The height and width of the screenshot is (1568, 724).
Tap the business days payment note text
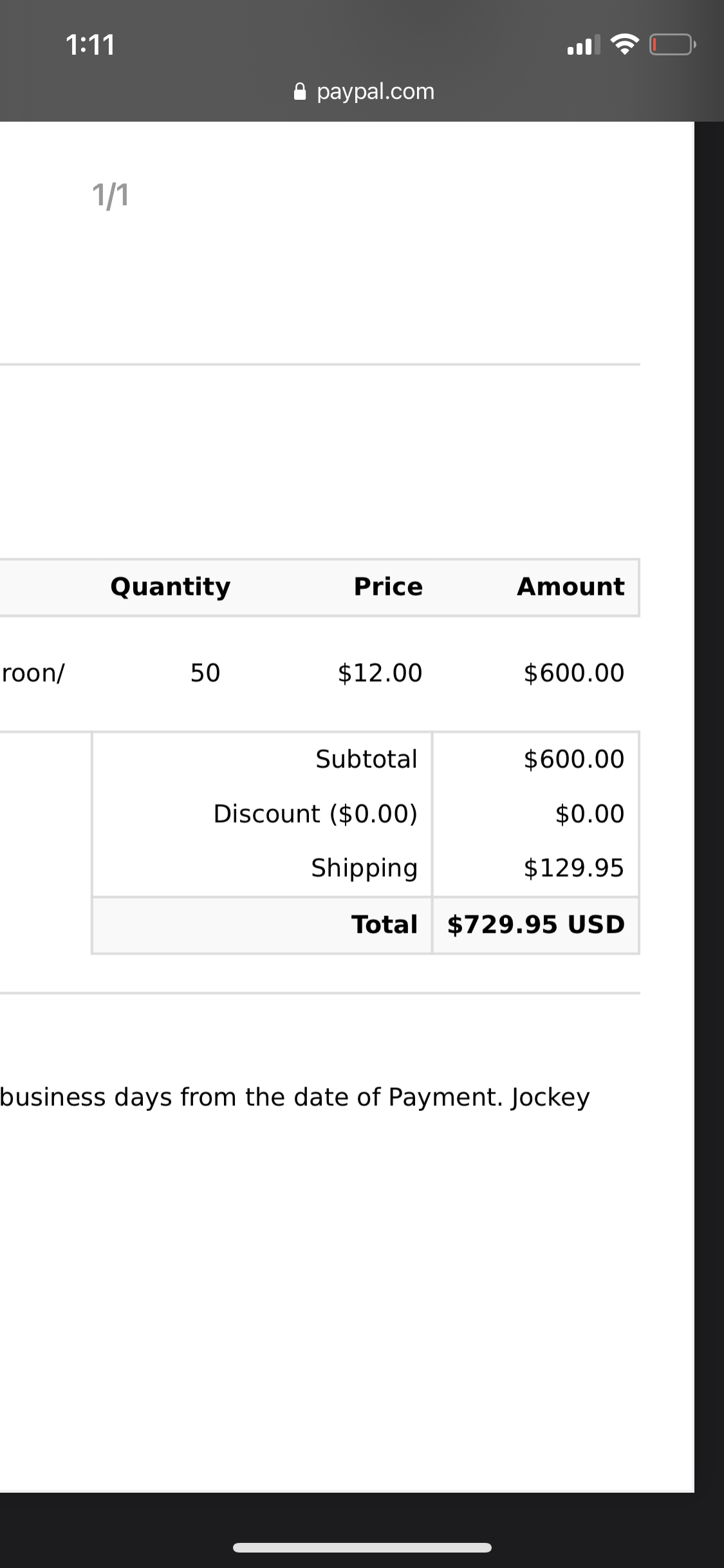[x=295, y=1097]
